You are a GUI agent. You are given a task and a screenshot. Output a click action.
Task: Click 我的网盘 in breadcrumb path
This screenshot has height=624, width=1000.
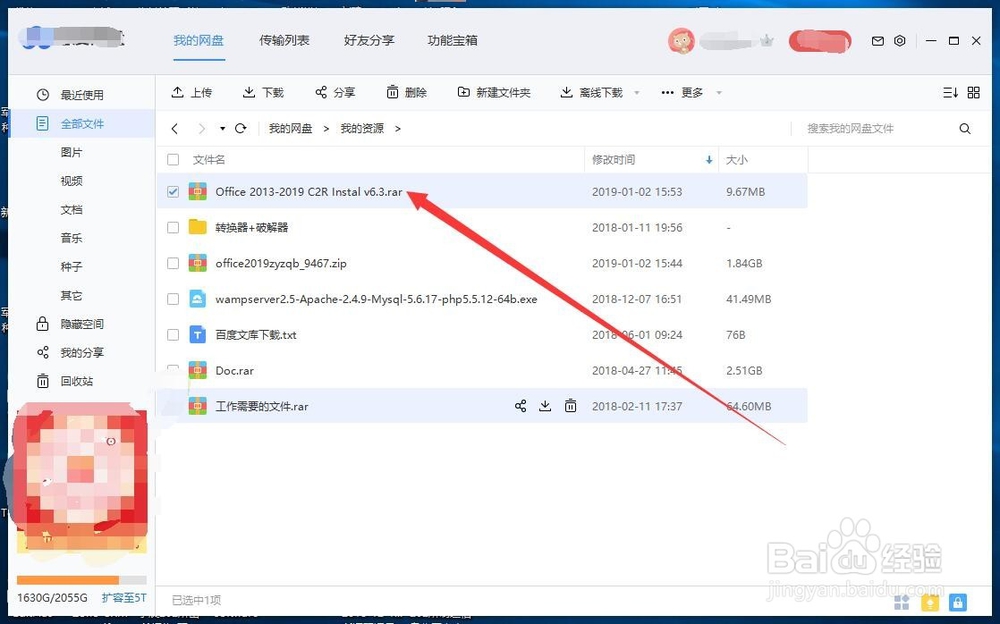[290, 129]
